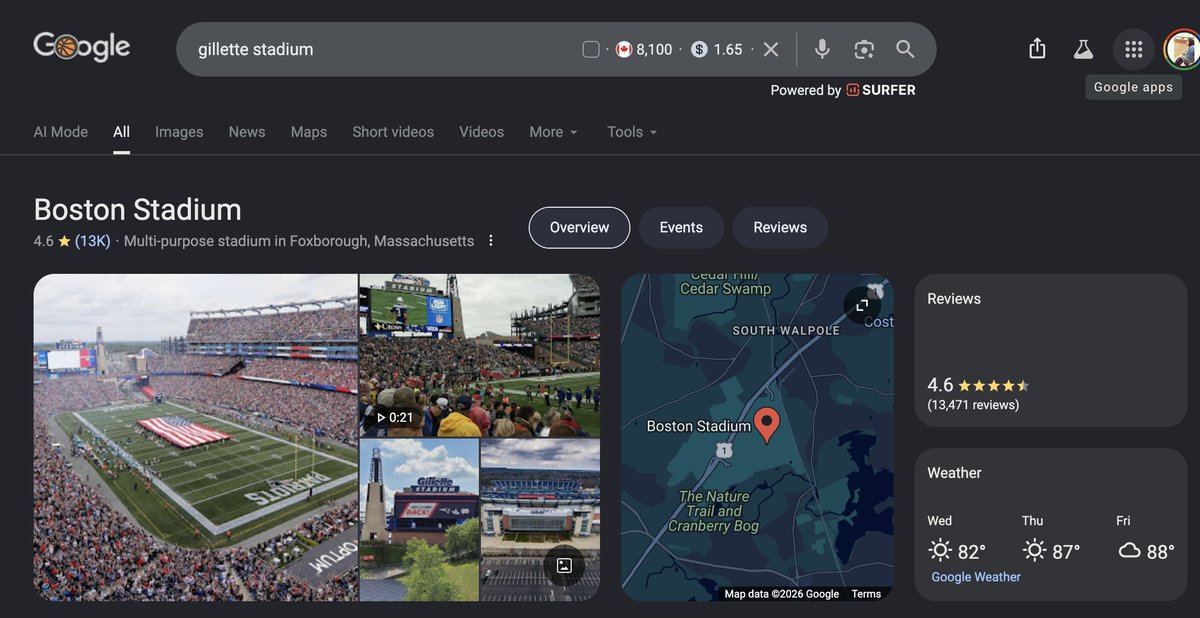This screenshot has height=618, width=1200.
Task: Select the Reviews pill button
Action: 780,227
